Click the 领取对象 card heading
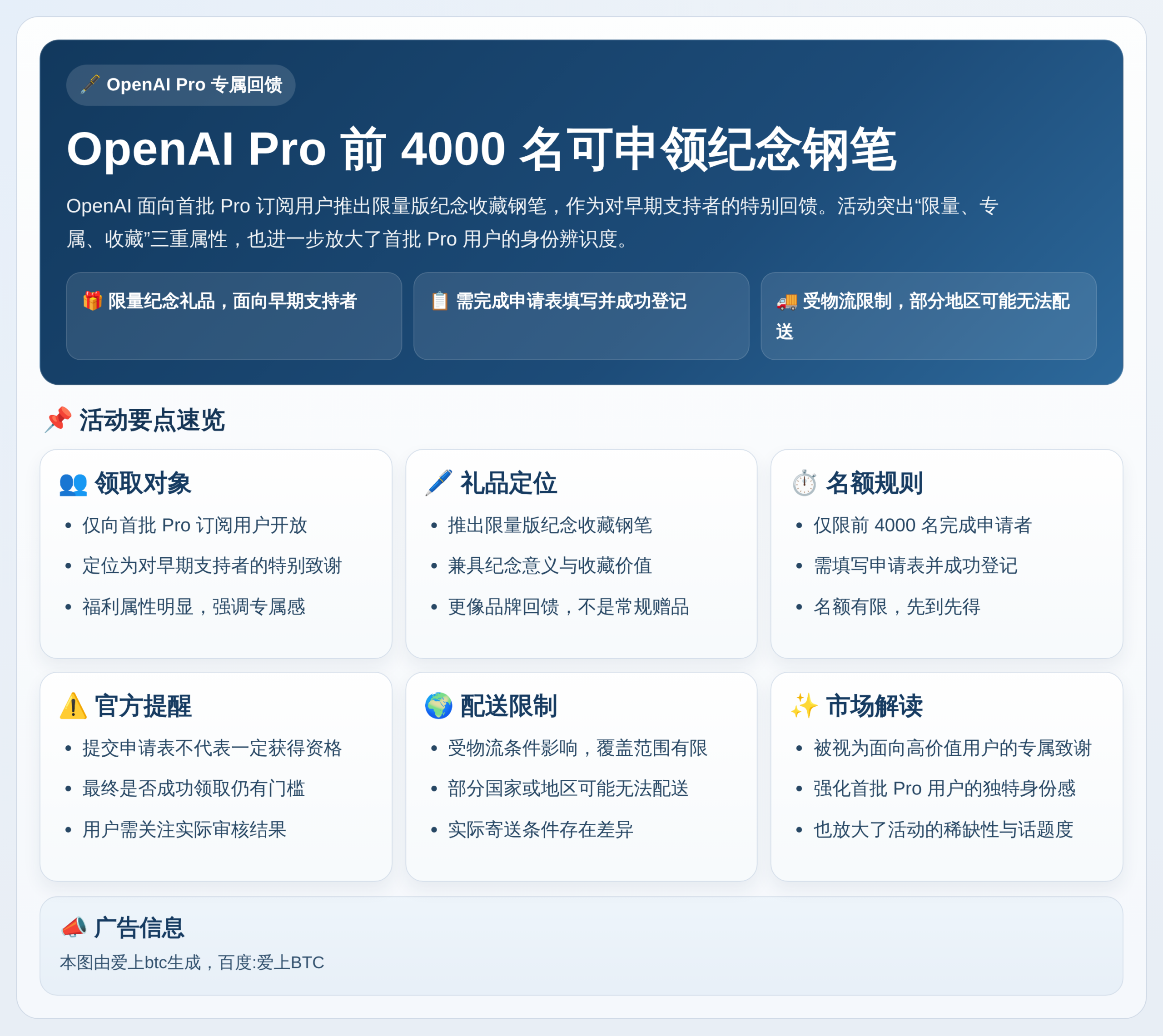Viewport: 1163px width, 1036px height. pyautogui.click(x=143, y=483)
